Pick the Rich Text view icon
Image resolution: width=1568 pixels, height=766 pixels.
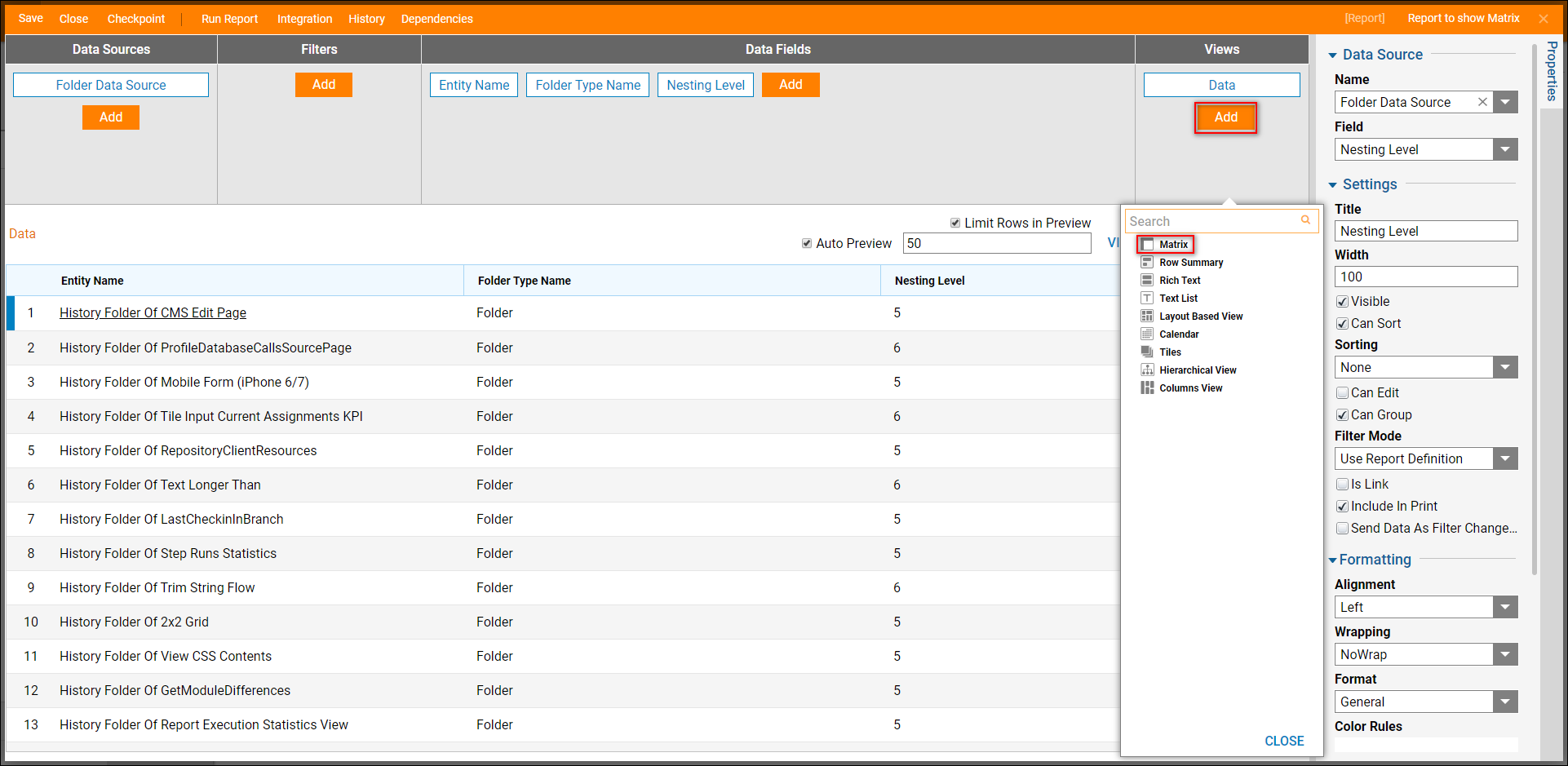tap(1148, 281)
